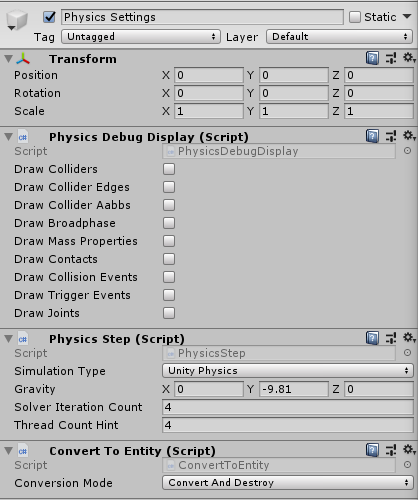Image resolution: width=418 pixels, height=500 pixels.
Task: Enable Draw Contacts checkbox
Action: pyautogui.click(x=169, y=259)
